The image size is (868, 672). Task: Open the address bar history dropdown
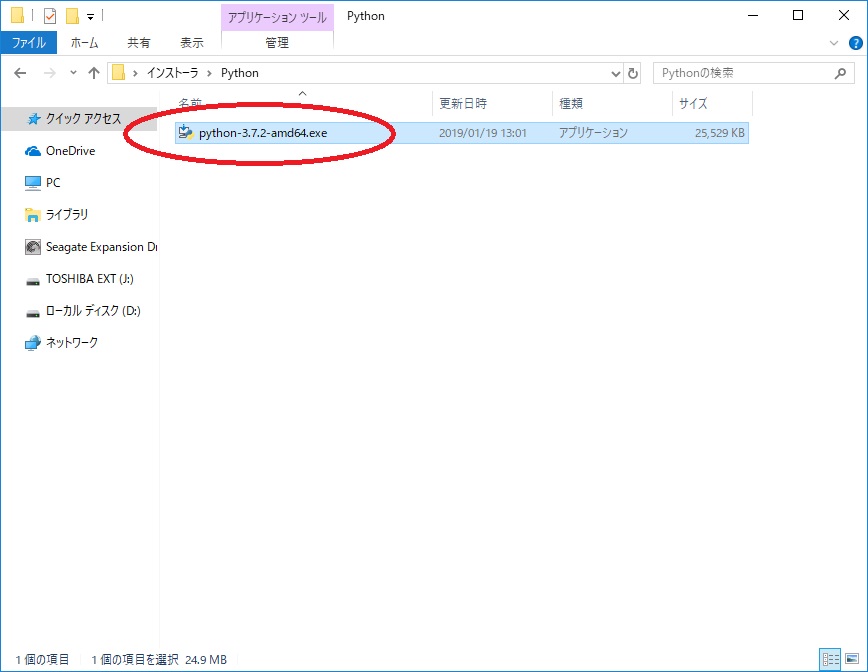coord(615,74)
